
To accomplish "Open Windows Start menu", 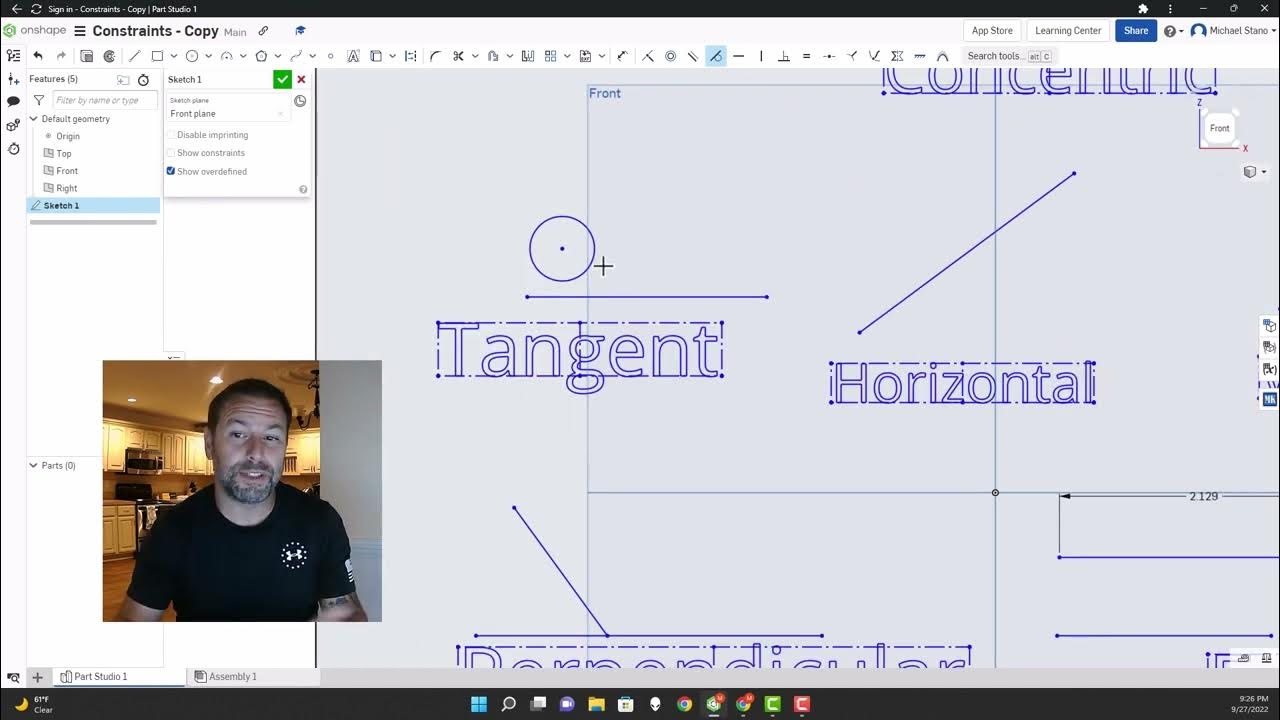I will pyautogui.click(x=479, y=704).
